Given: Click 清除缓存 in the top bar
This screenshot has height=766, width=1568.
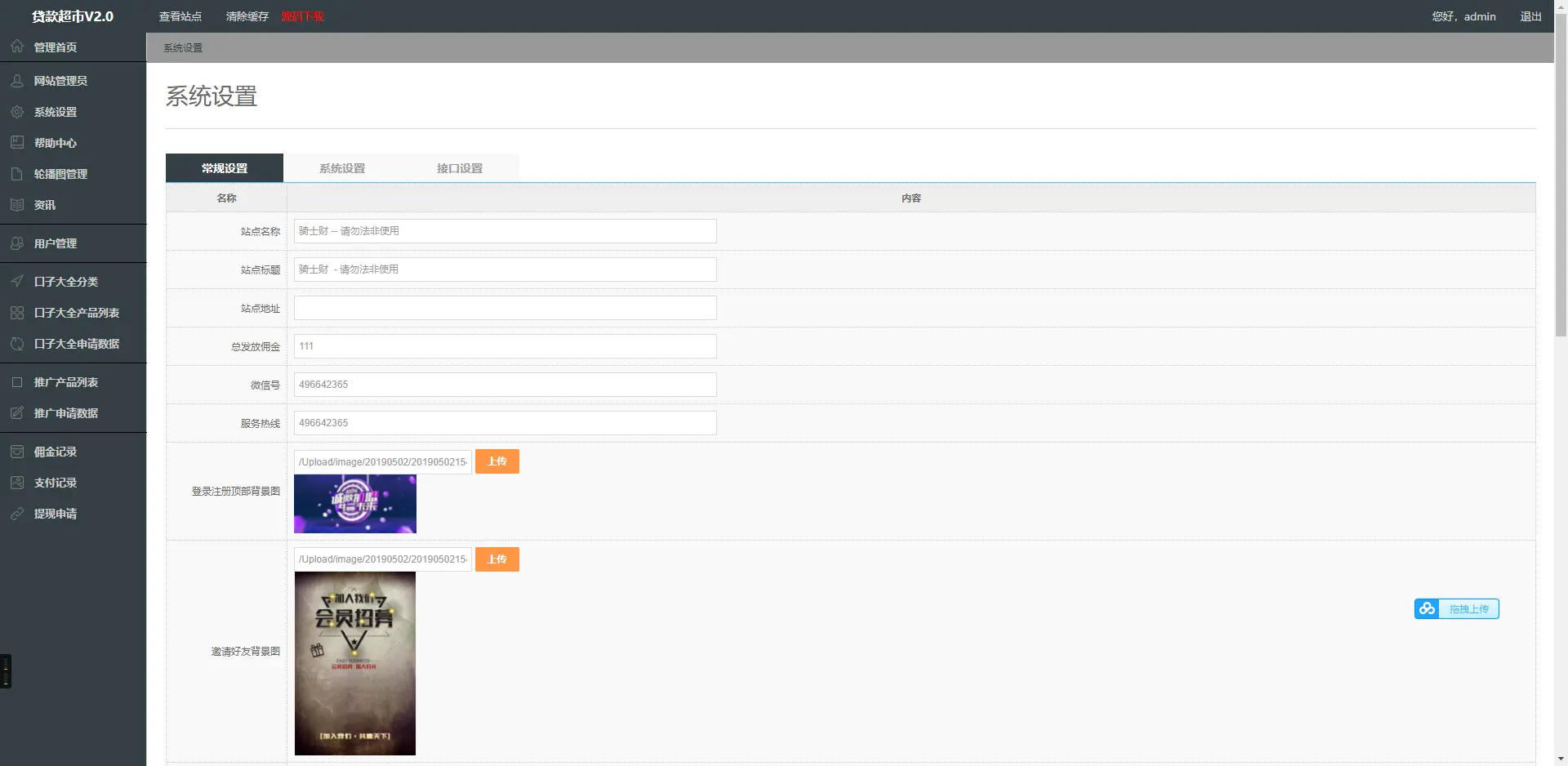Looking at the screenshot, I should tap(247, 16).
